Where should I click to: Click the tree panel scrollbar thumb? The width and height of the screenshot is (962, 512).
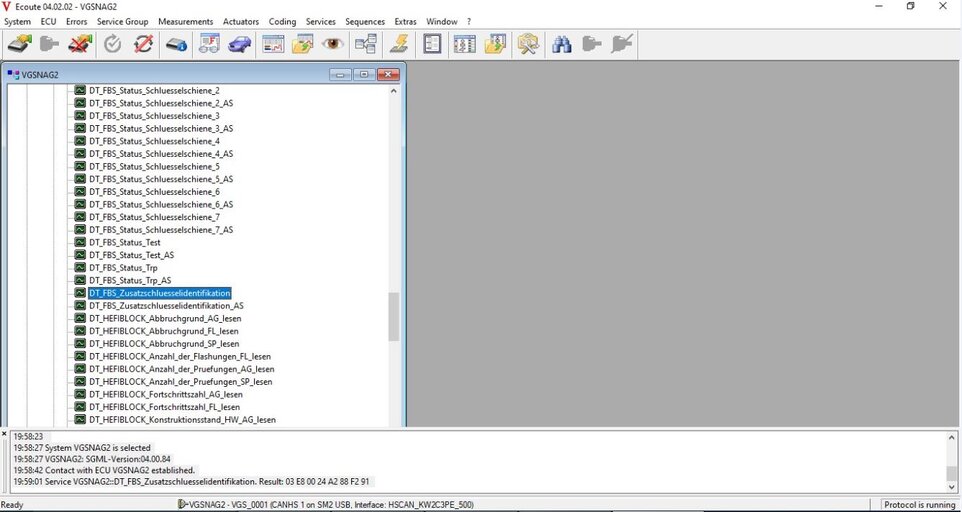coord(394,317)
